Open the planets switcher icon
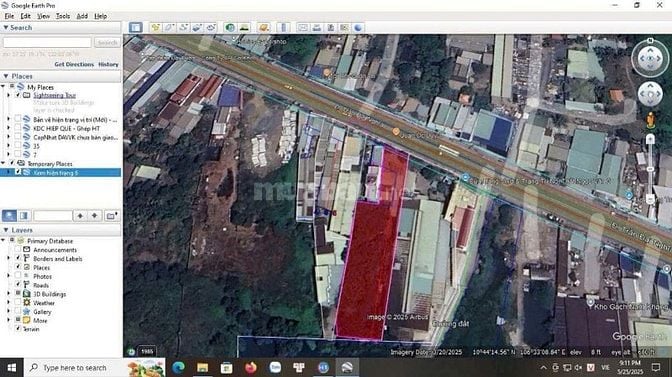 click(264, 28)
